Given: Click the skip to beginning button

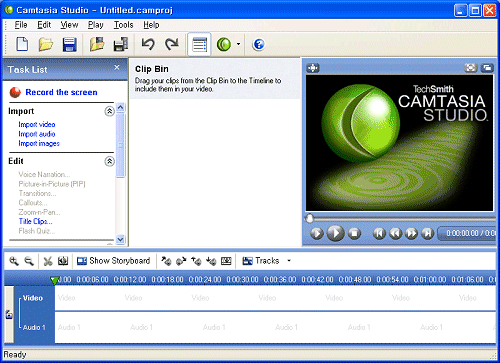Looking at the screenshot, I should pyautogui.click(x=379, y=233).
